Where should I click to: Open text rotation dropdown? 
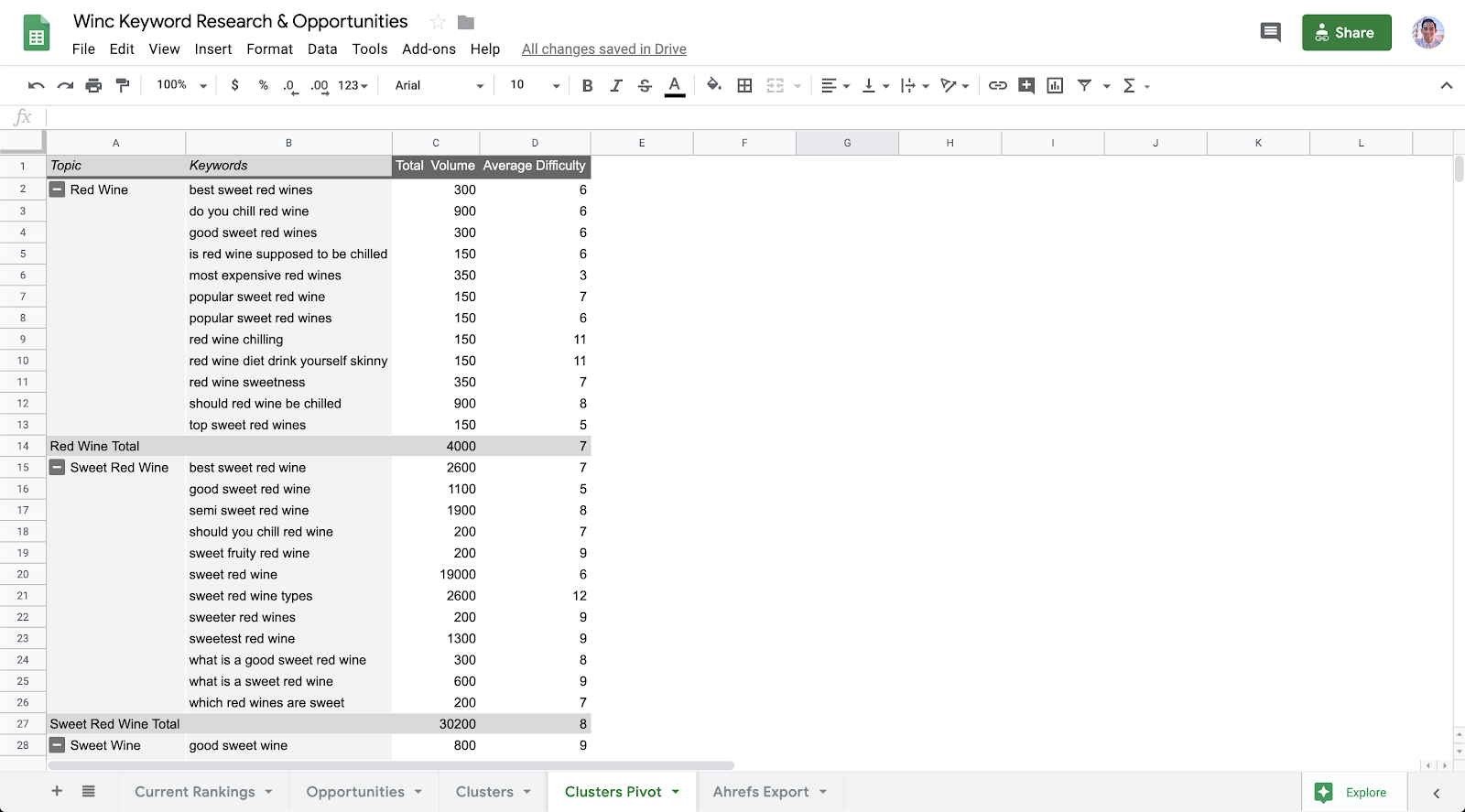tap(955, 85)
